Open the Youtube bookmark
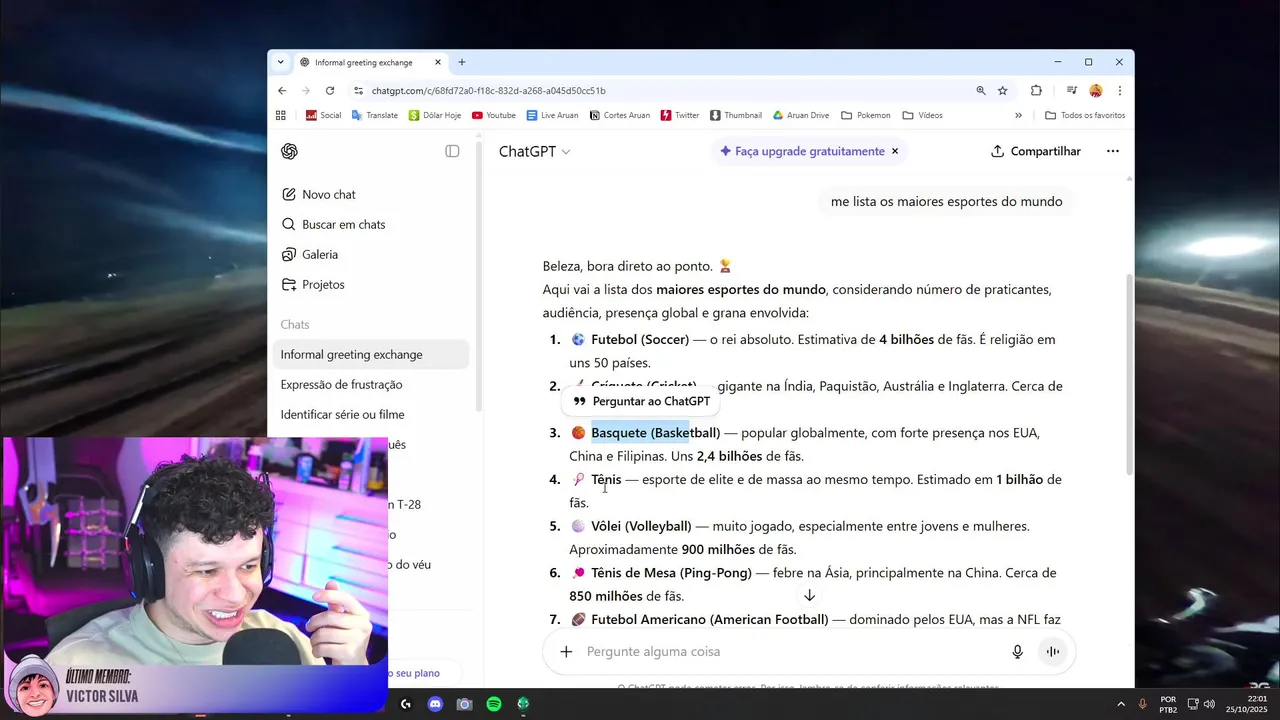This screenshot has height=720, width=1280. [x=494, y=115]
